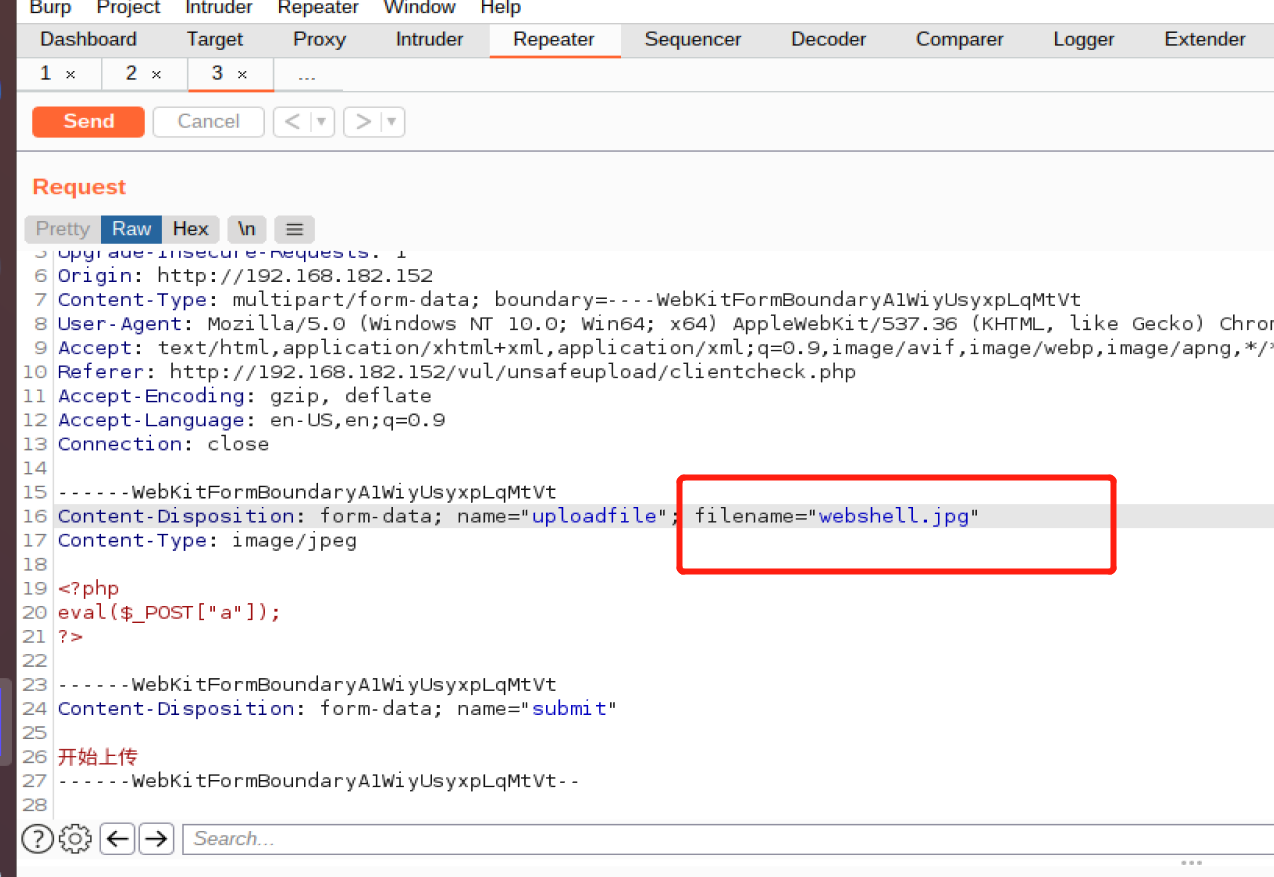The width and height of the screenshot is (1274, 877).
Task: Close Repeater tab 2 with its x
Action: (156, 75)
